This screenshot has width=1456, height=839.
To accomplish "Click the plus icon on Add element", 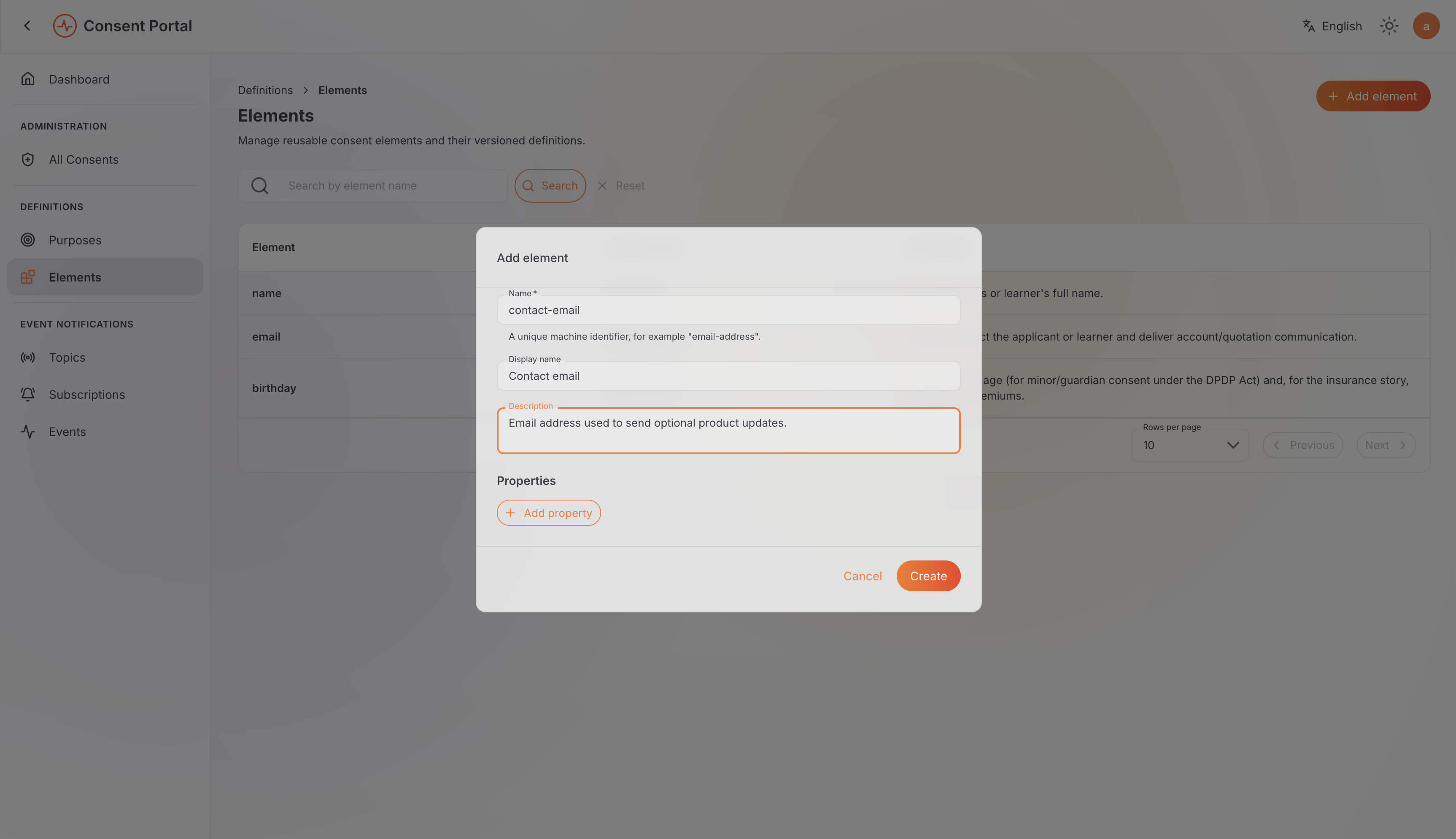I will coord(1333,96).
